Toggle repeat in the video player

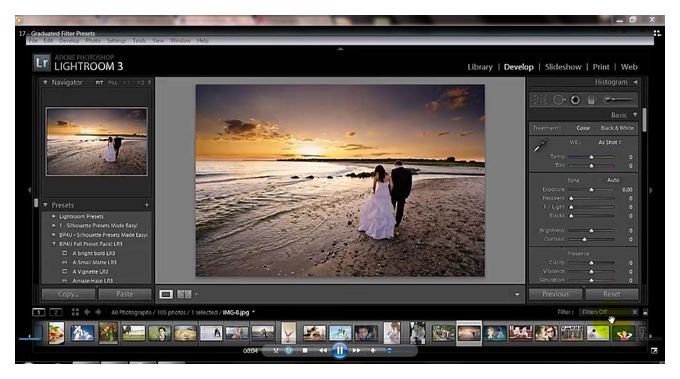[x=289, y=350]
